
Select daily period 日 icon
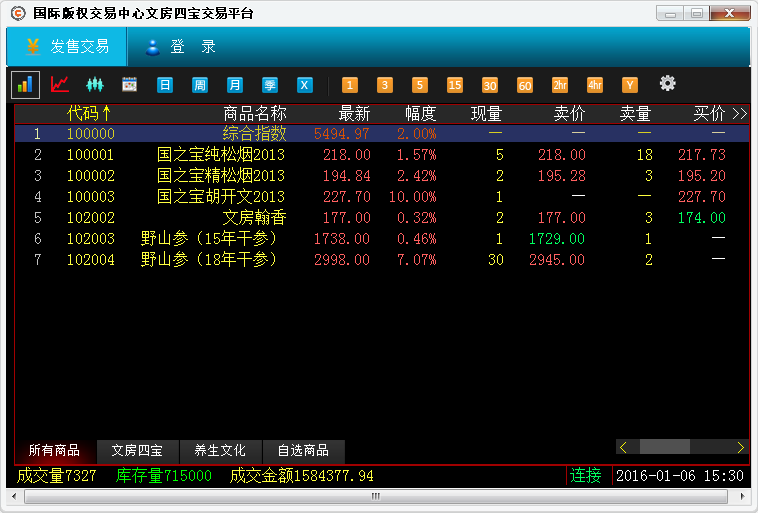tap(165, 85)
